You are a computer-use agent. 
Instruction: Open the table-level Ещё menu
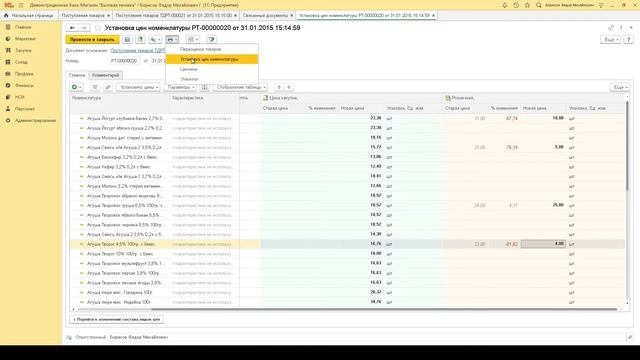pyautogui.click(x=620, y=87)
